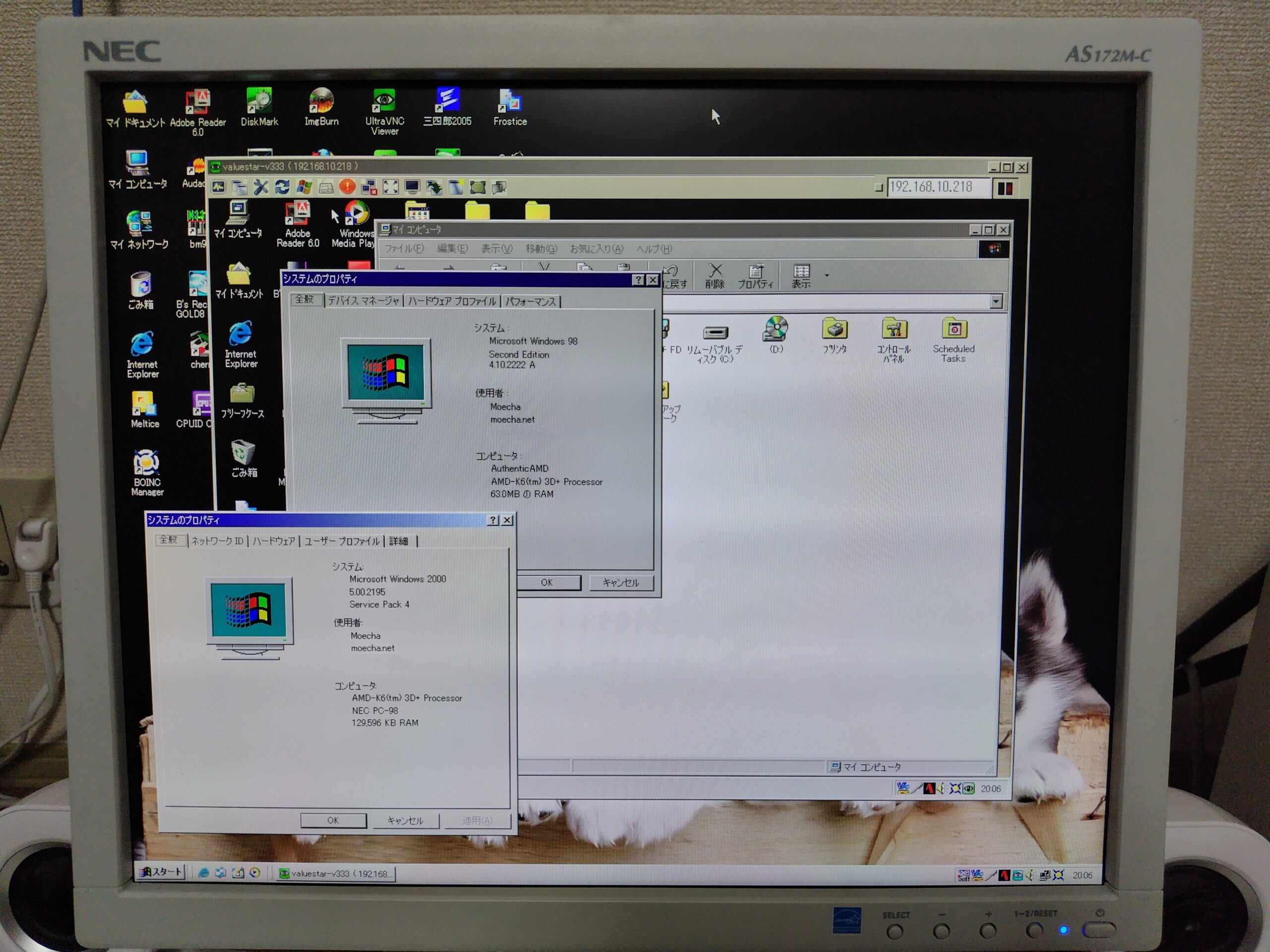Click the プロパティ toolbar button in My Computer
Image resolution: width=1270 pixels, height=952 pixels.
(756, 276)
